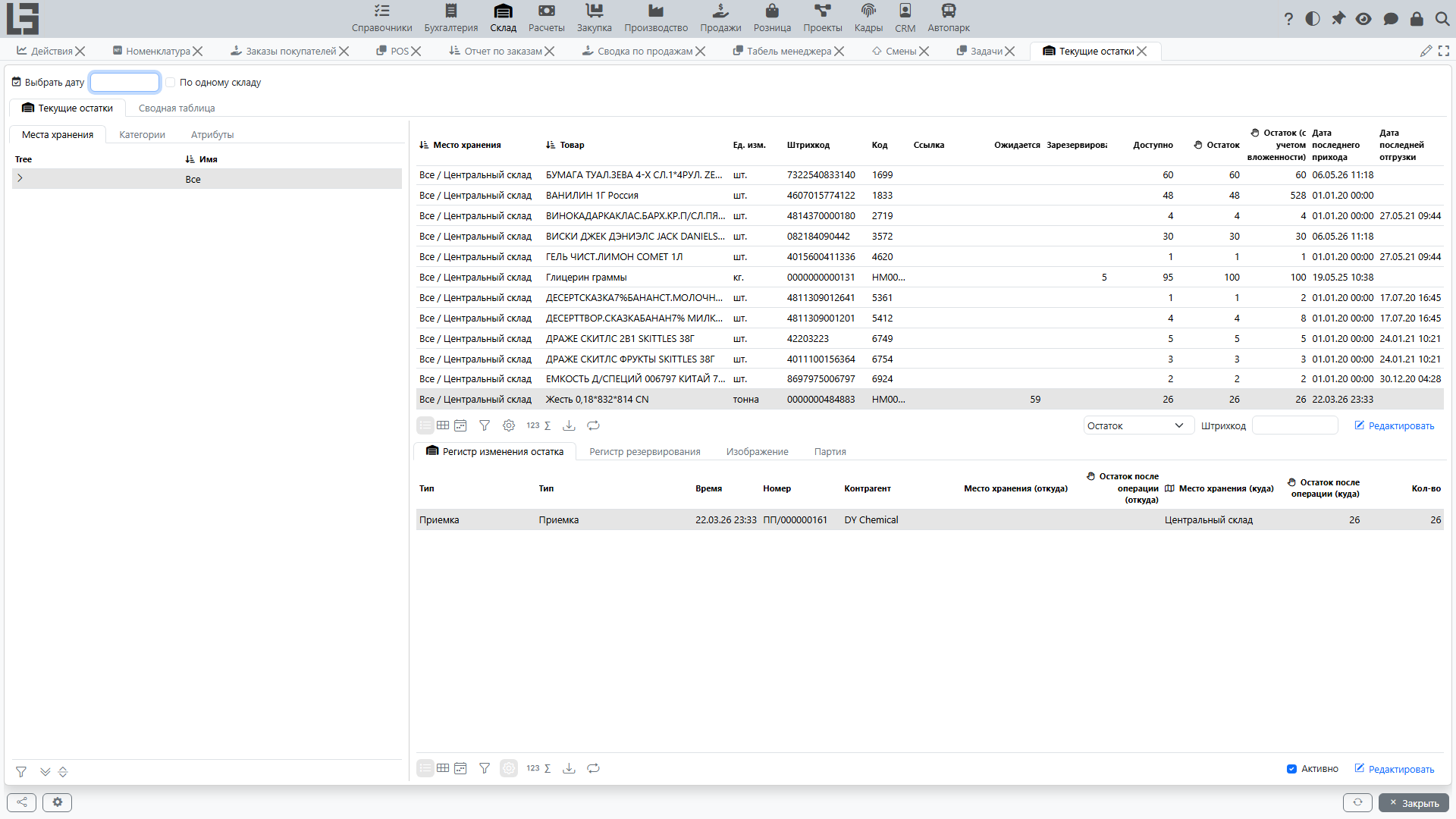Open the Проекты module
This screenshot has width=1456, height=819.
(822, 18)
